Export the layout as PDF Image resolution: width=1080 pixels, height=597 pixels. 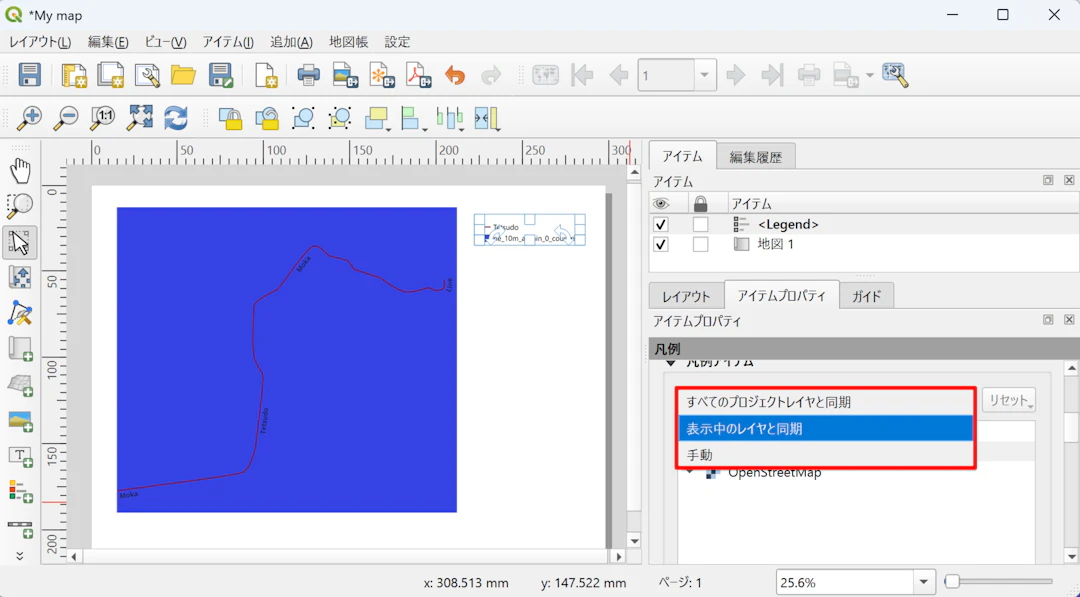click(418, 76)
